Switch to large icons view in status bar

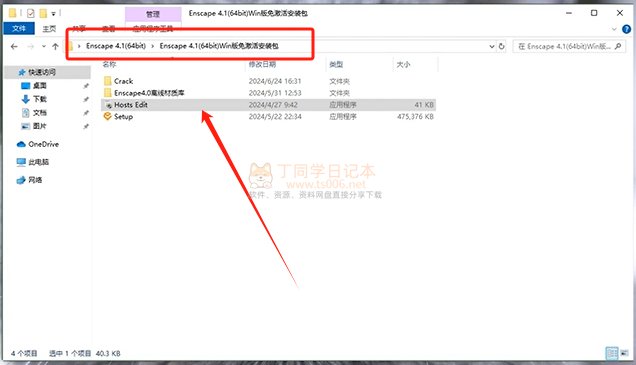pyautogui.click(x=624, y=353)
